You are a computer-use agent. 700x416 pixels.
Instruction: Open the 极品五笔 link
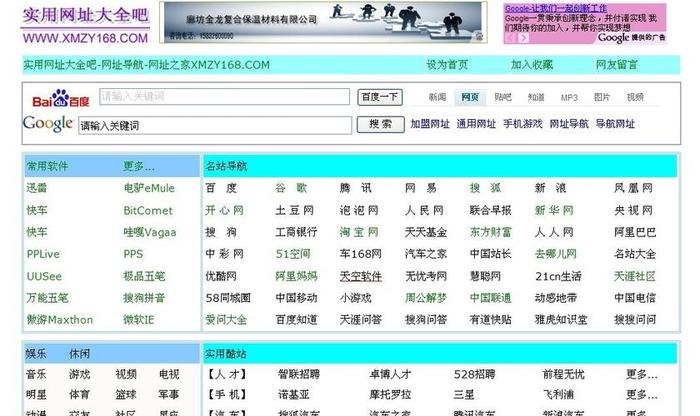coord(144,276)
